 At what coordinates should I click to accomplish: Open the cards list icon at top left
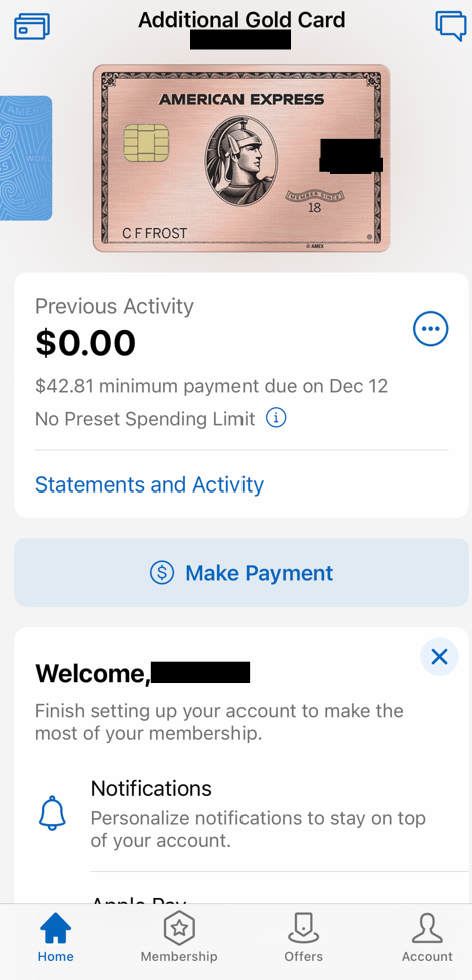click(32, 26)
